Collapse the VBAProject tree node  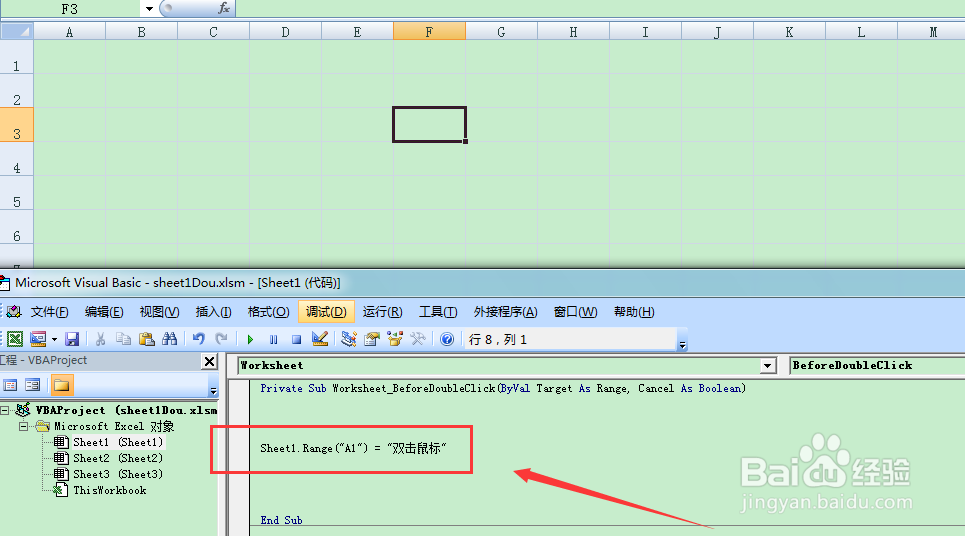point(4,410)
